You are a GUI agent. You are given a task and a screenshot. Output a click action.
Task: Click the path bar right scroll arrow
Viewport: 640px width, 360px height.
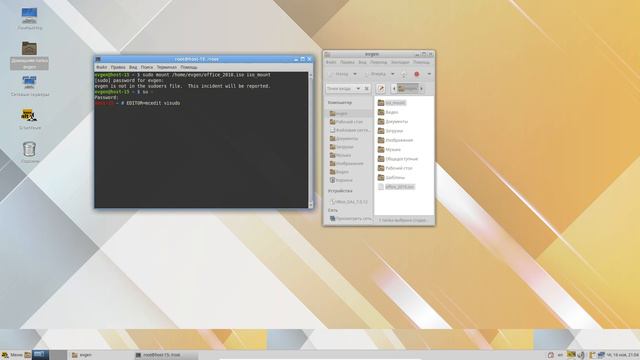422,89
